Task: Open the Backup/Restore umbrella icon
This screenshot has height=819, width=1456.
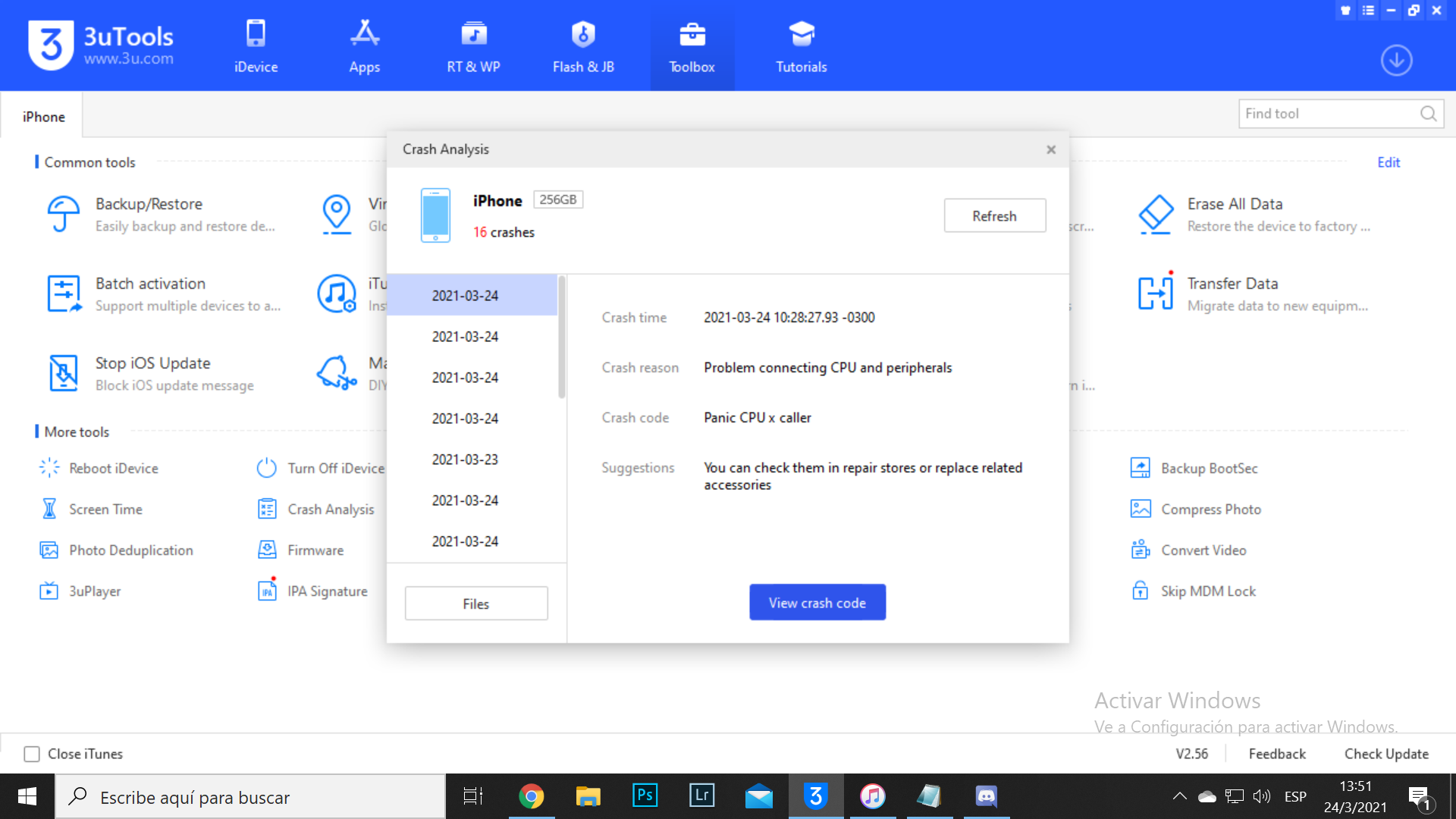Action: [64, 215]
